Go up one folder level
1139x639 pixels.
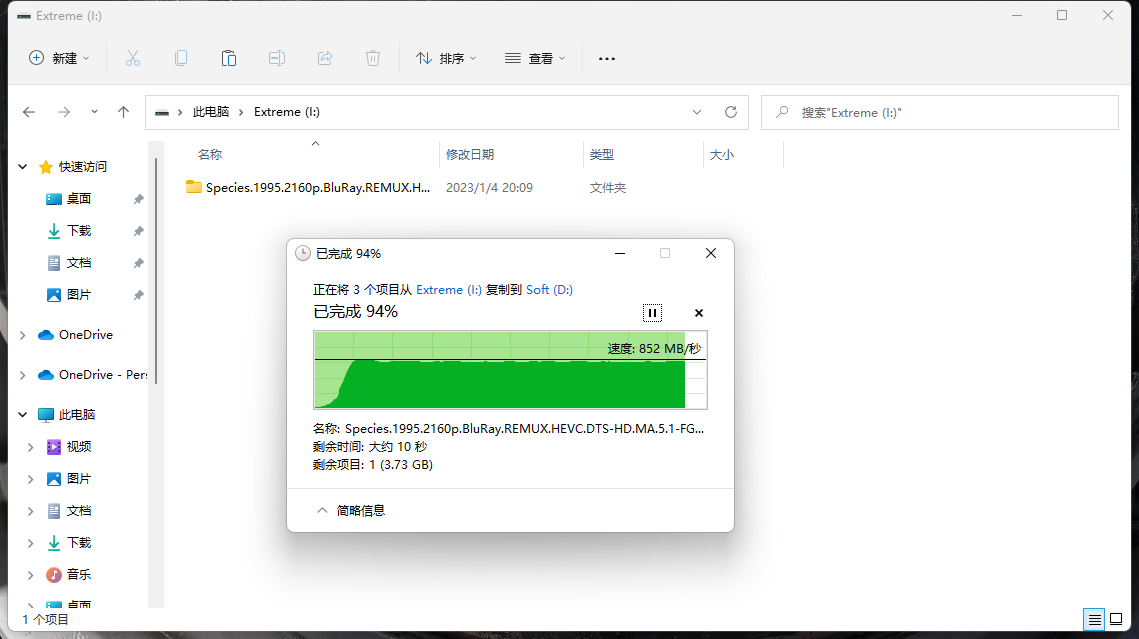click(x=123, y=112)
